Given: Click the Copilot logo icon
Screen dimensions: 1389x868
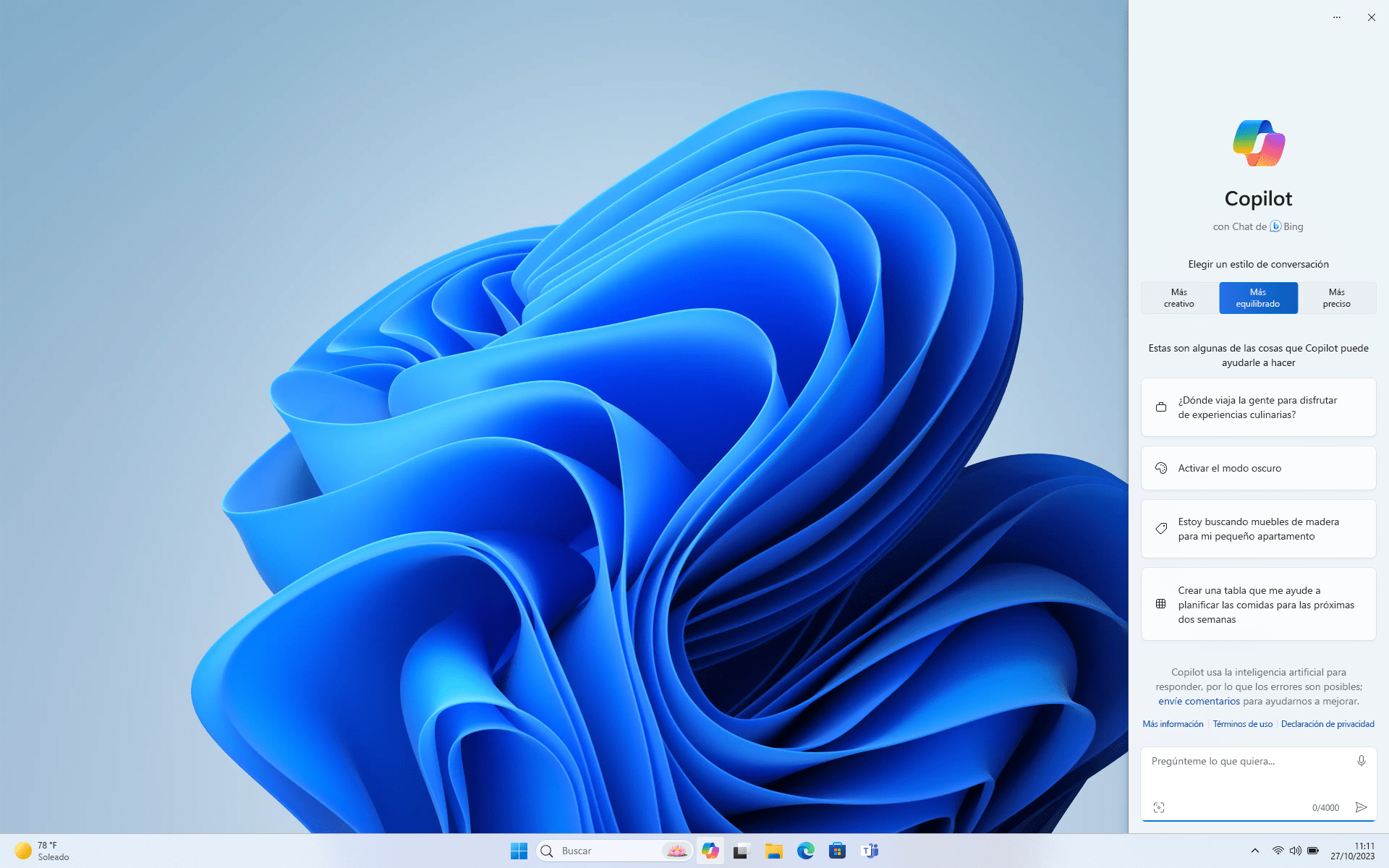Looking at the screenshot, I should coord(1258,142).
